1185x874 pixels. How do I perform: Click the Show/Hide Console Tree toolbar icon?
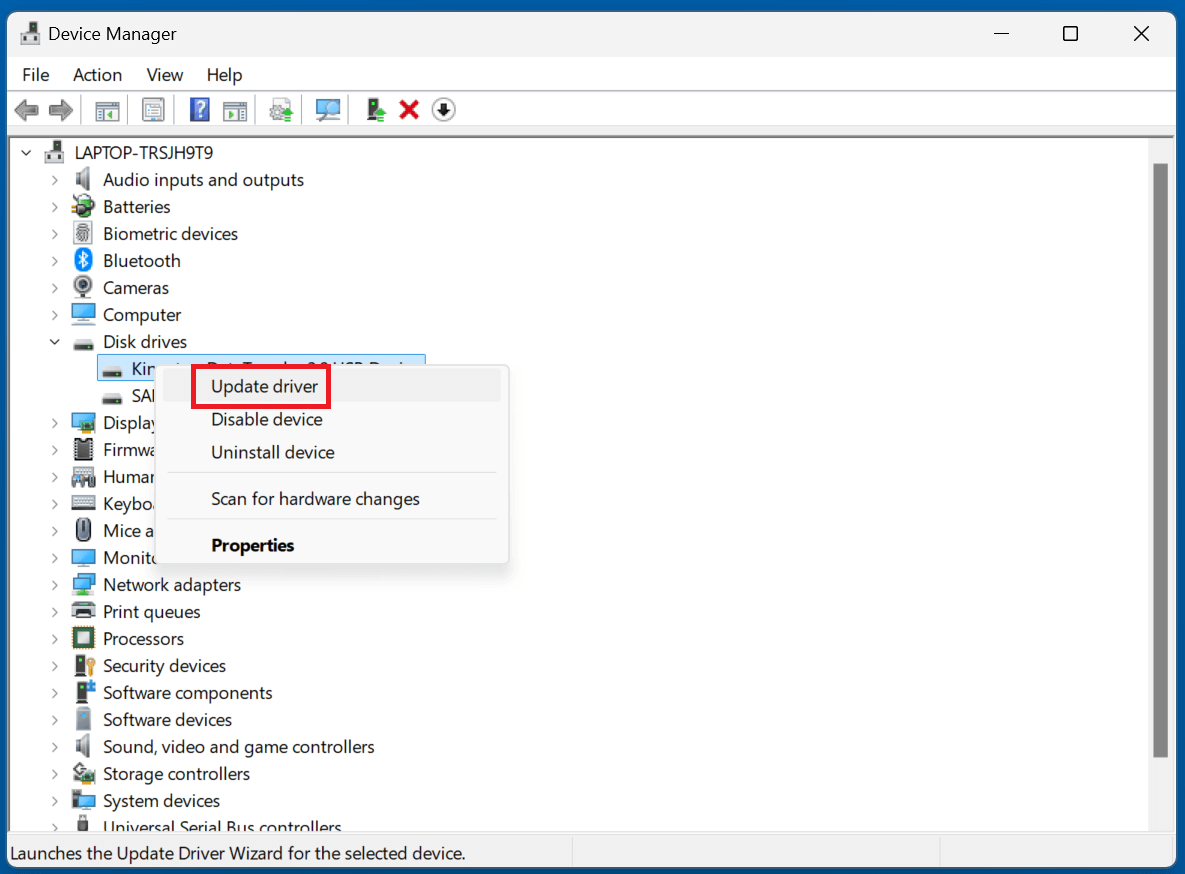(x=107, y=109)
